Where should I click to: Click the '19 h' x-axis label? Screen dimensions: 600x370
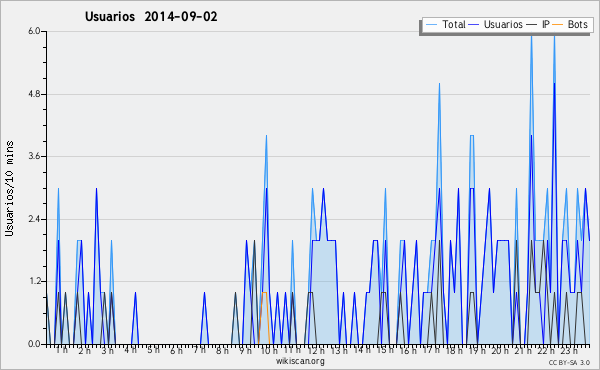coord(477,350)
